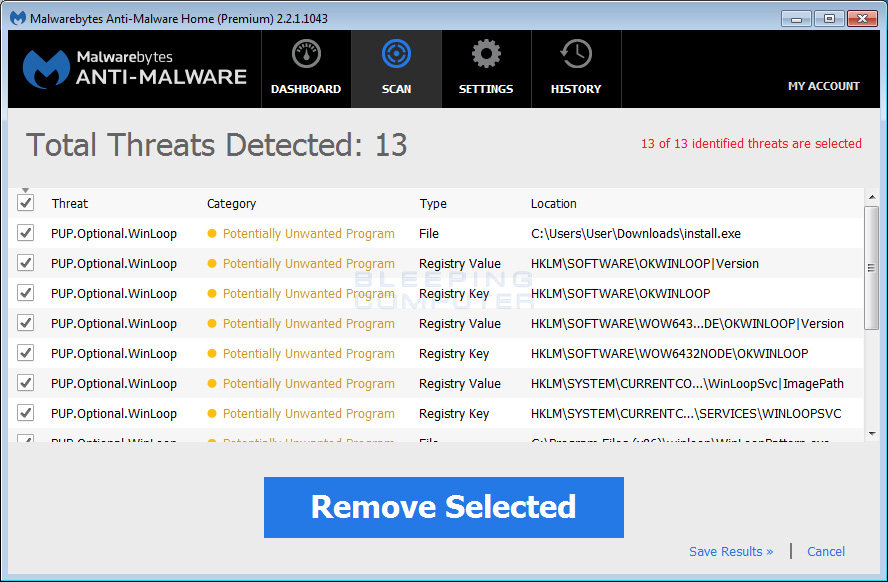This screenshot has height=582, width=888.
Task: Sort threats by the Threat column header
Action: (70, 203)
